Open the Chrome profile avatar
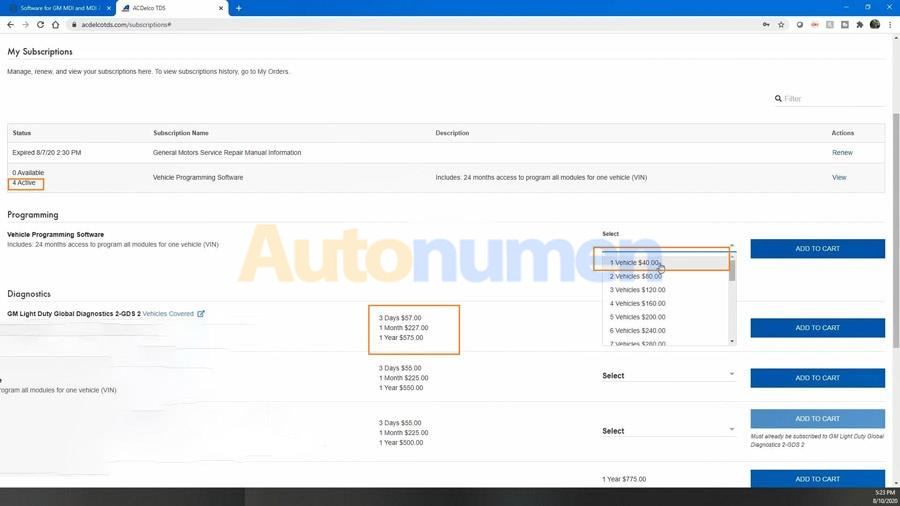 click(875, 24)
